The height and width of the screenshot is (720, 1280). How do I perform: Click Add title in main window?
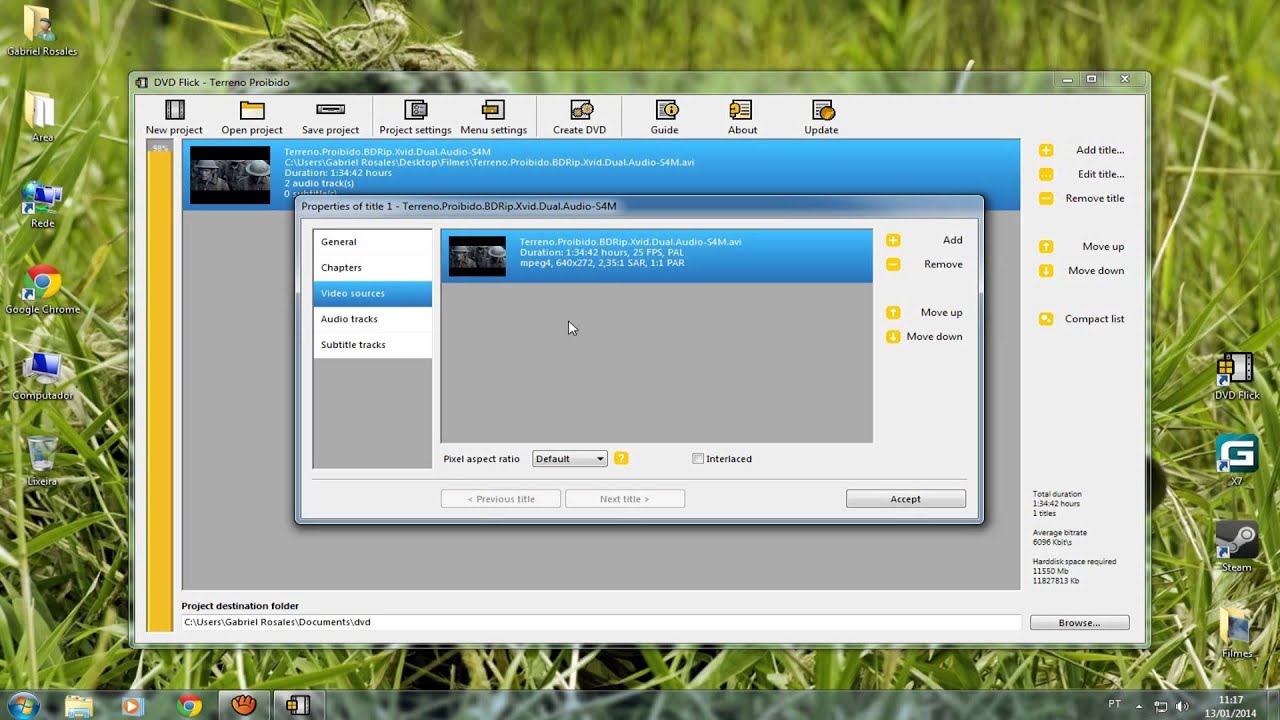pos(1082,150)
